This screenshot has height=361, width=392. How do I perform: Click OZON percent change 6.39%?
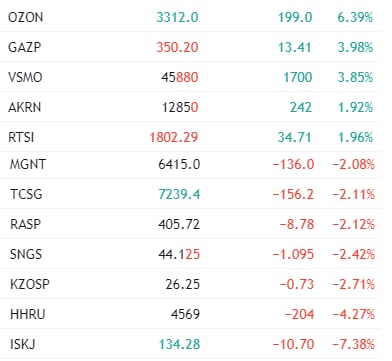click(x=355, y=17)
